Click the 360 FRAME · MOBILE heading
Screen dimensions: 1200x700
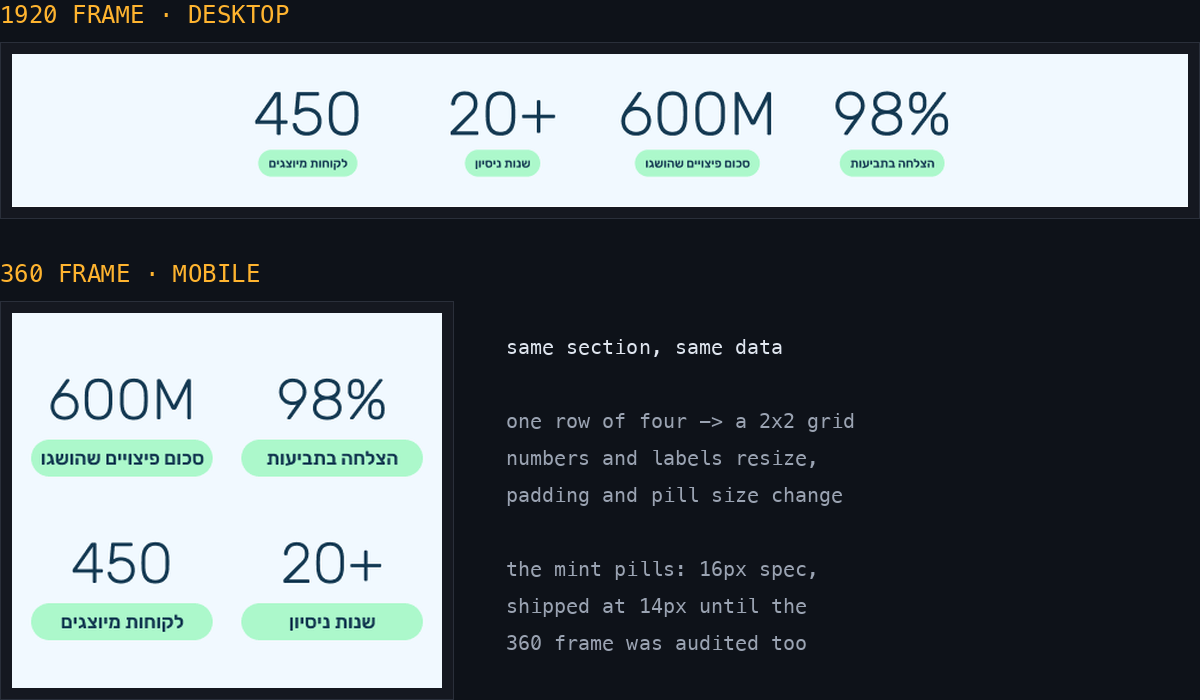(x=130, y=273)
